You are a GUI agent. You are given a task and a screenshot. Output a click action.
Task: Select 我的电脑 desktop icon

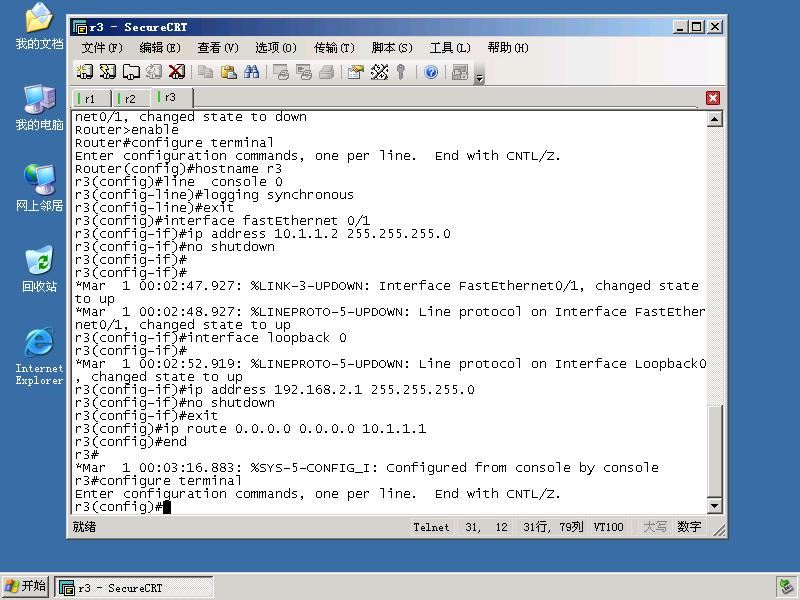pyautogui.click(x=39, y=108)
